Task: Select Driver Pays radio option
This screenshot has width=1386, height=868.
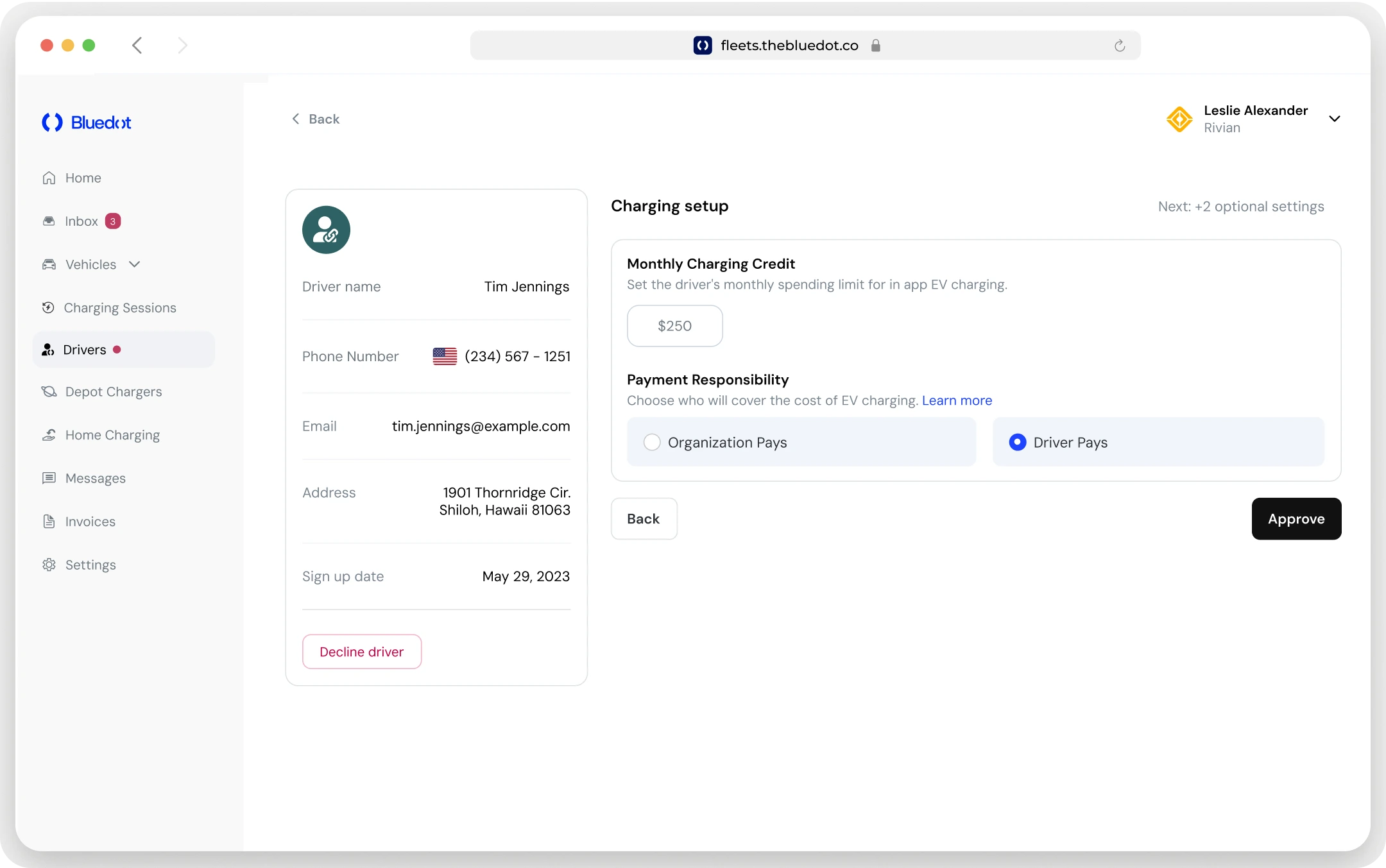Action: (1018, 442)
